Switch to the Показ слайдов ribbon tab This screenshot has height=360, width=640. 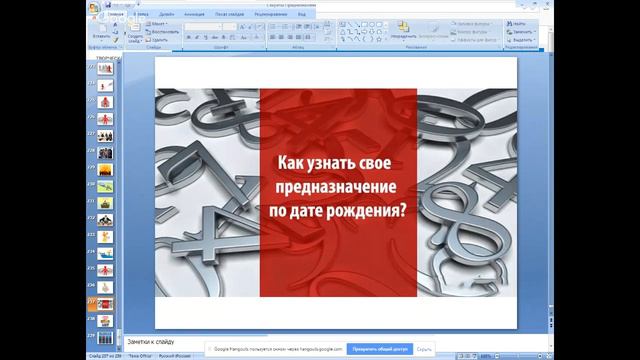tap(230, 14)
